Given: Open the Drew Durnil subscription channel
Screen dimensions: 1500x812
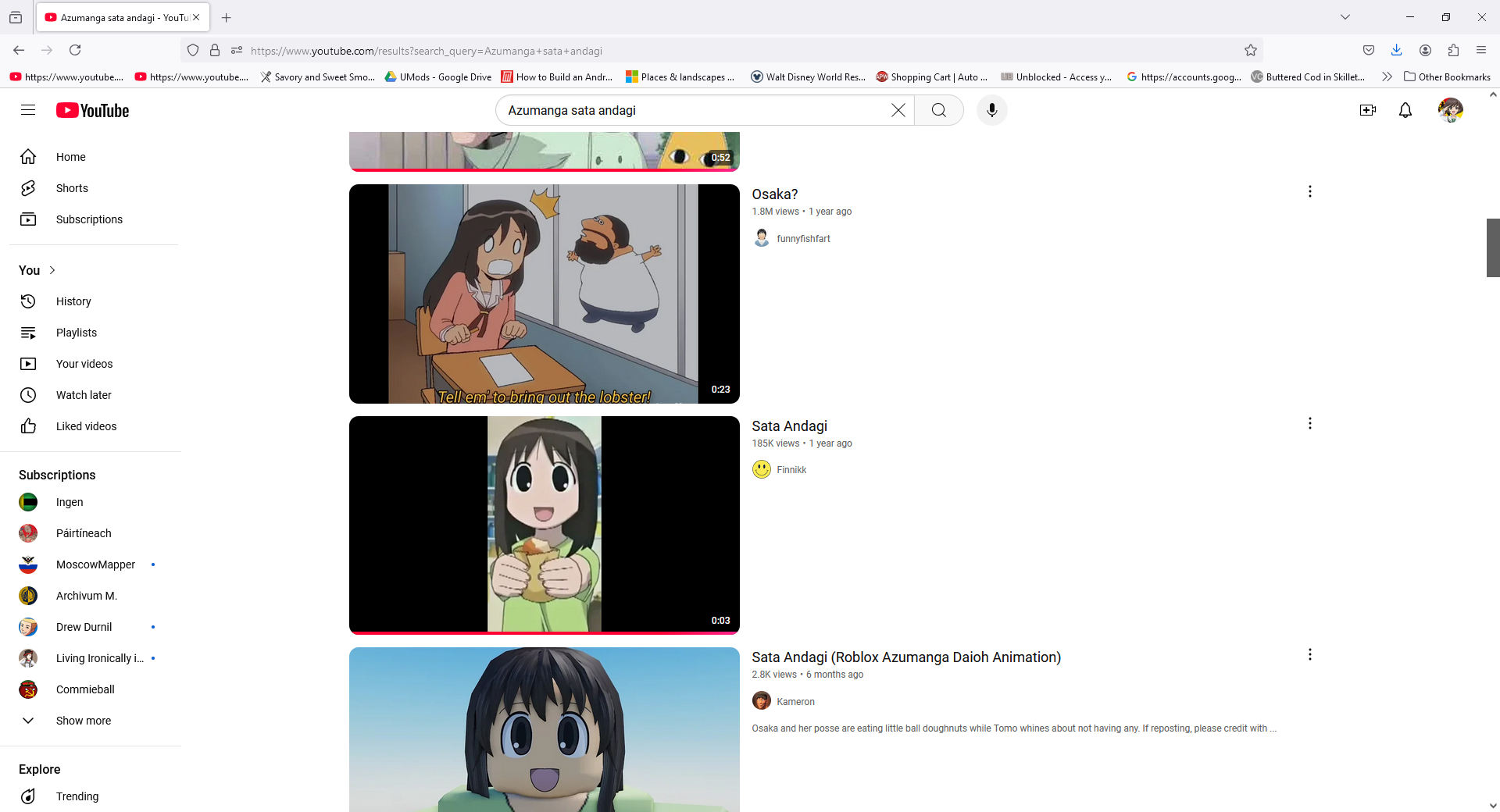Looking at the screenshot, I should 91,627.
